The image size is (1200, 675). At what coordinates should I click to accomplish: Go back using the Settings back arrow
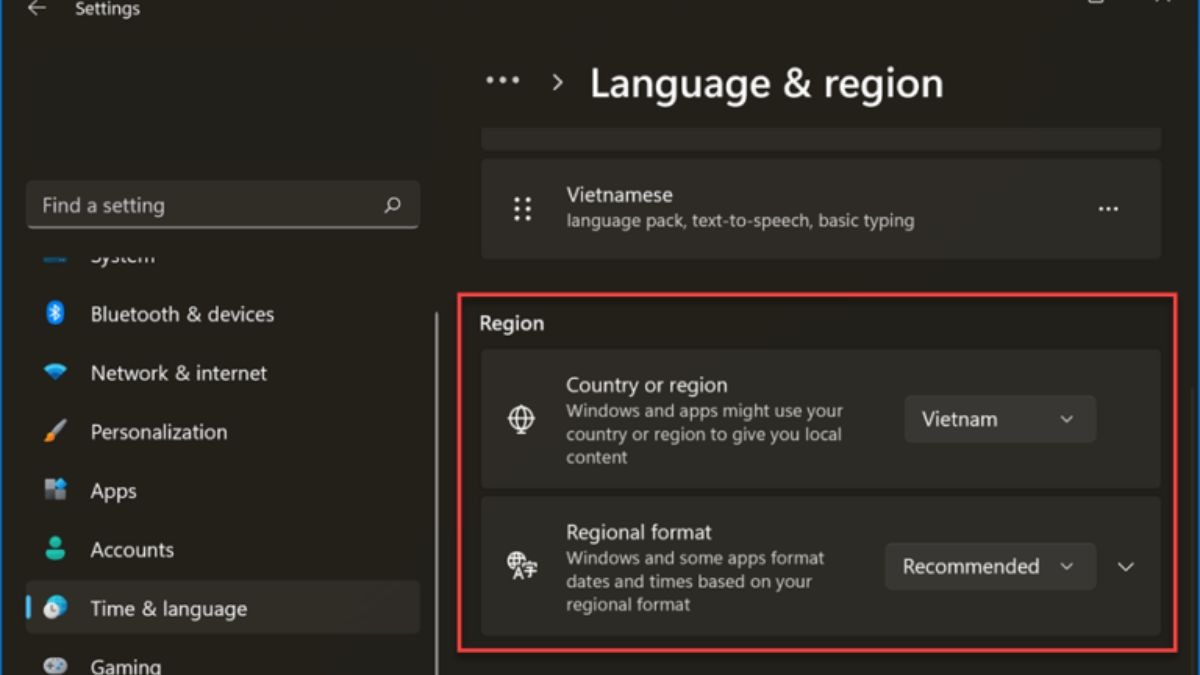[x=37, y=9]
